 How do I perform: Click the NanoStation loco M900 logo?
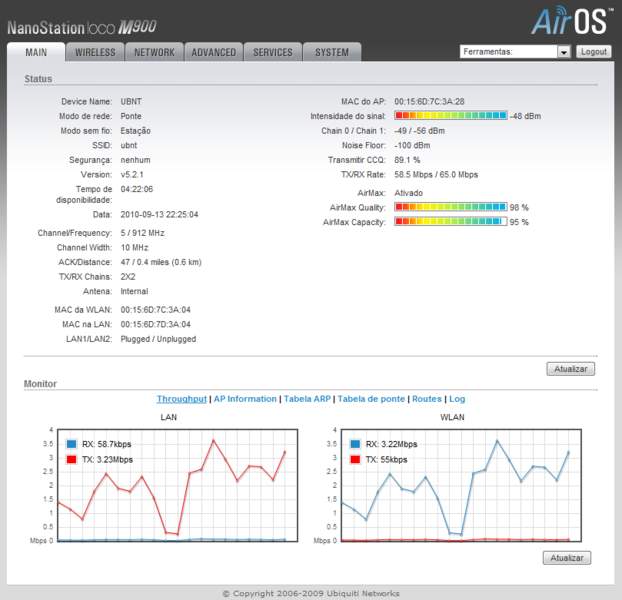tap(82, 27)
